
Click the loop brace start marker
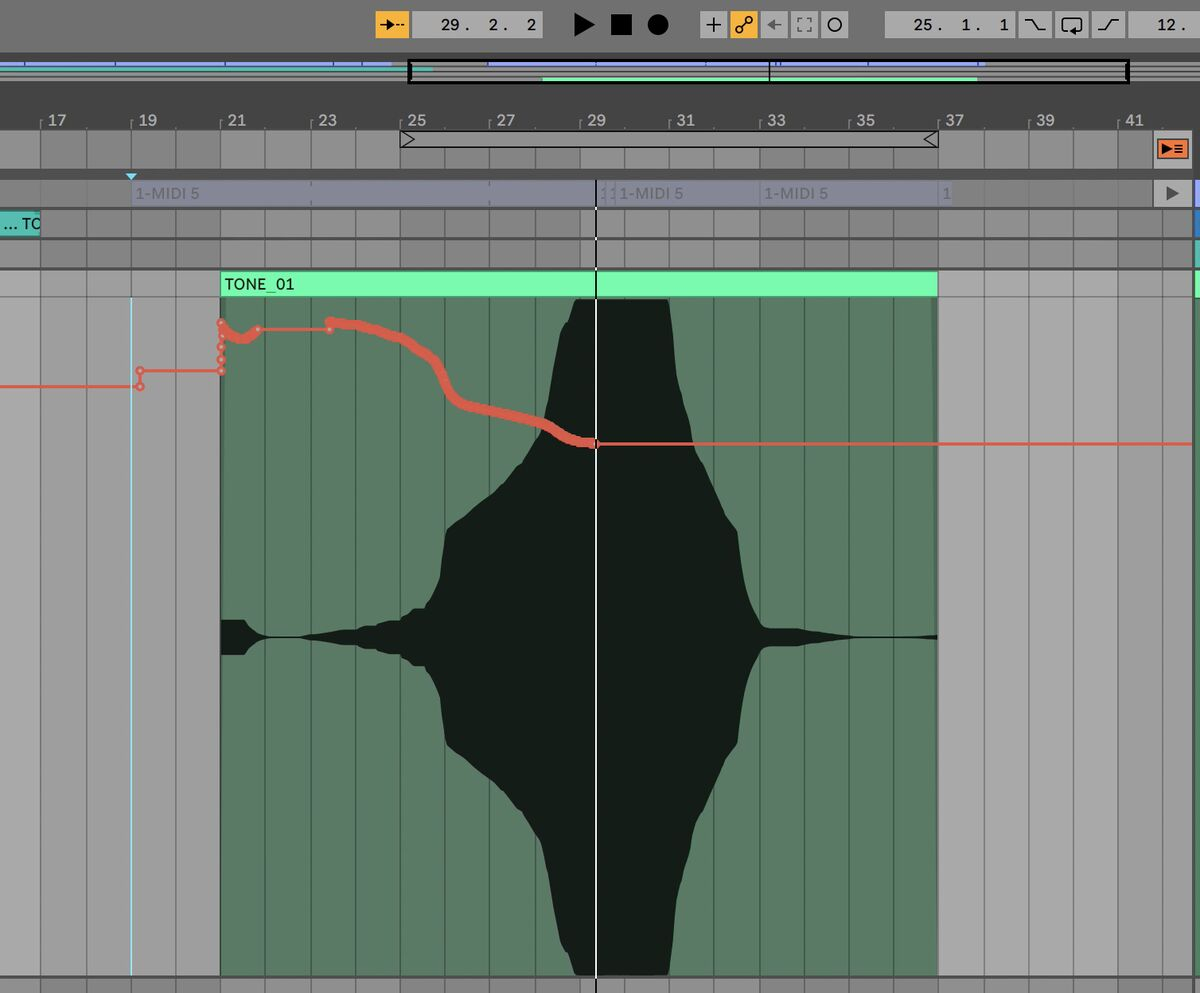[407, 139]
